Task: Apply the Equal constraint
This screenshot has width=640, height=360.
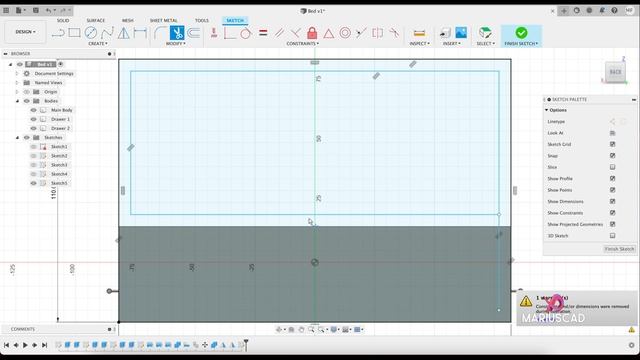Action: point(263,33)
